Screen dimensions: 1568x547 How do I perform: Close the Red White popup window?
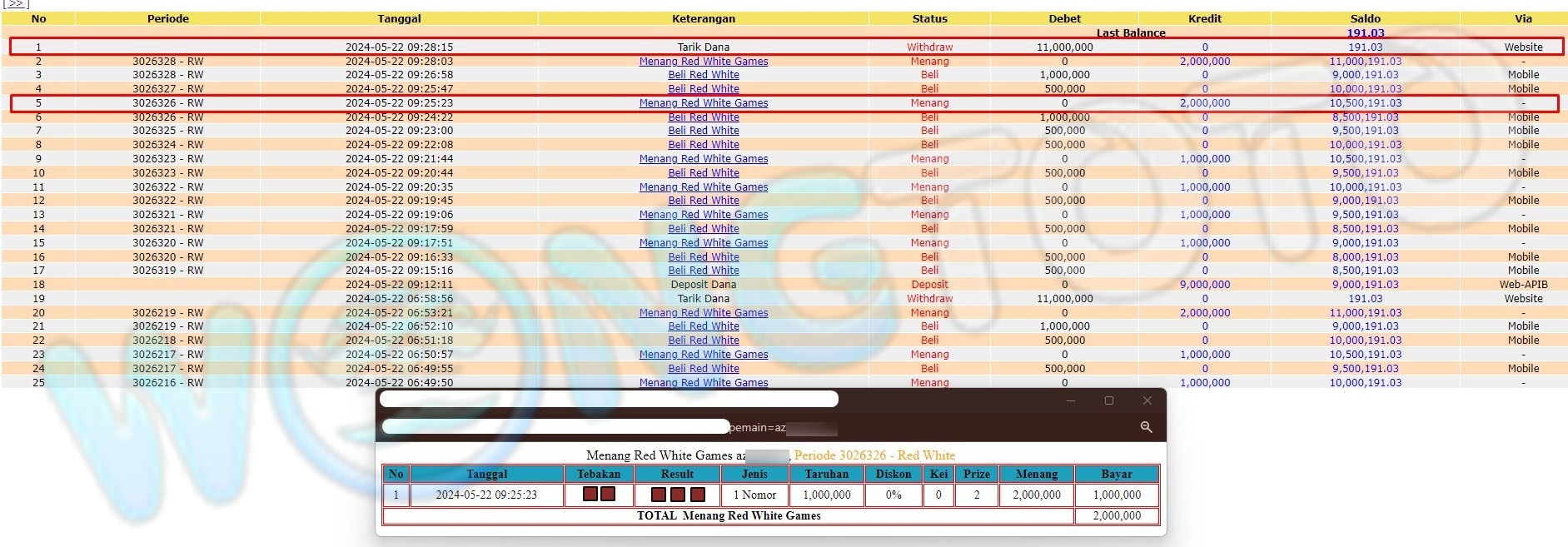tap(1147, 400)
